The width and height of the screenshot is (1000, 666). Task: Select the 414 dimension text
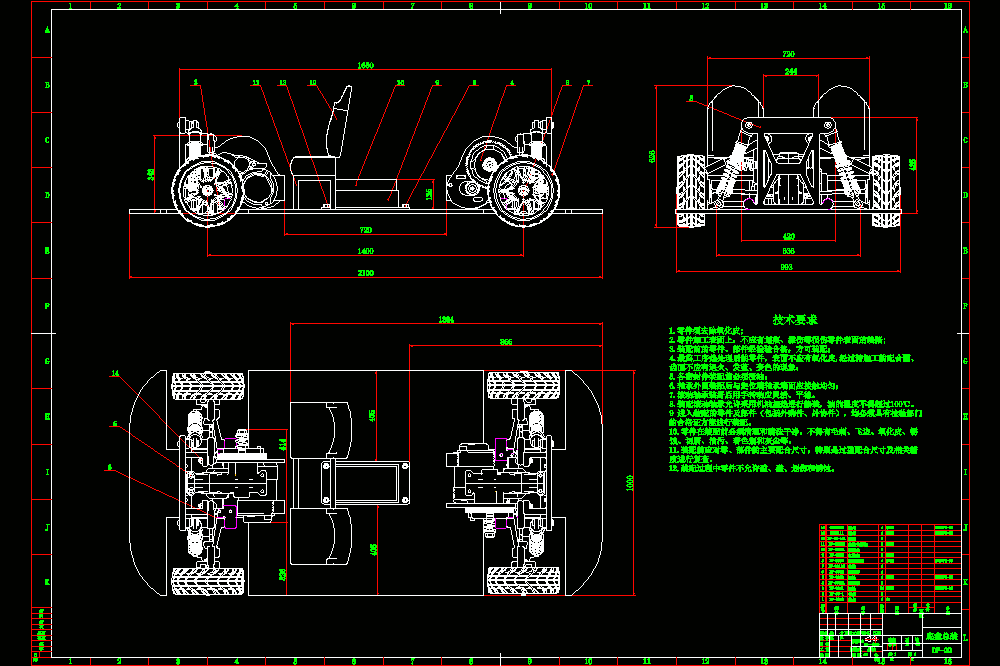click(283, 444)
